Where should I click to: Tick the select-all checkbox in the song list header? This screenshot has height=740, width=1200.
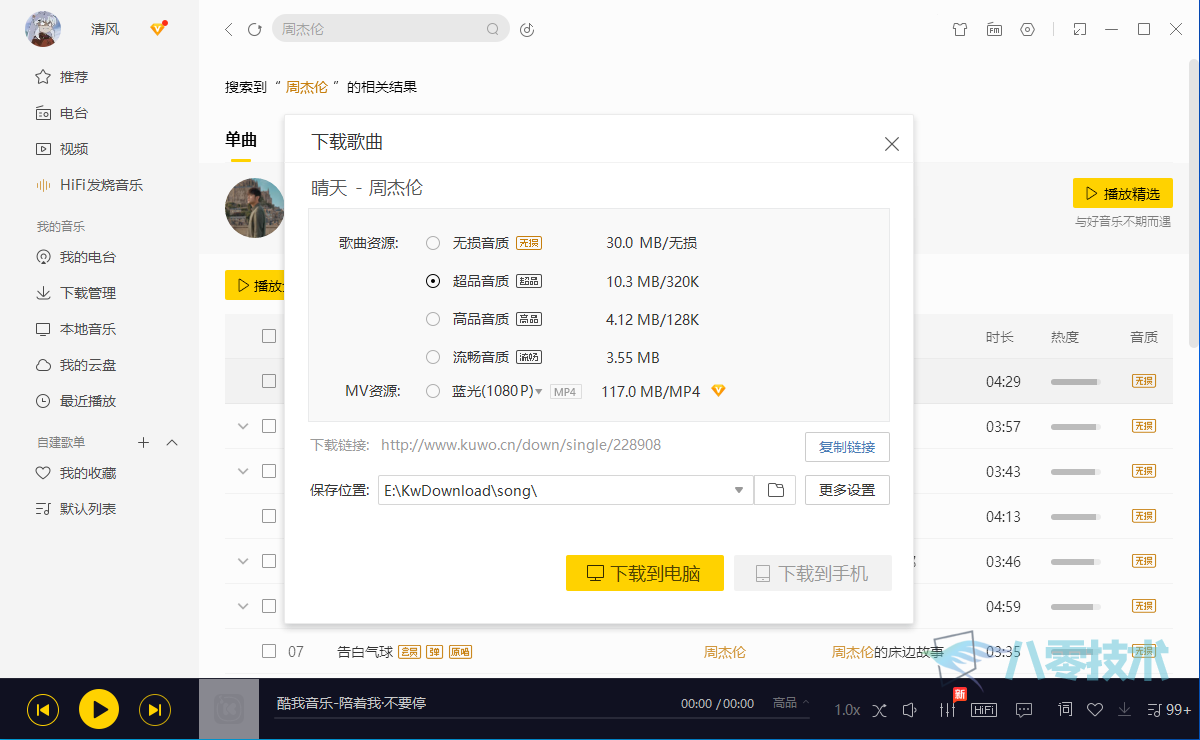coord(269,336)
